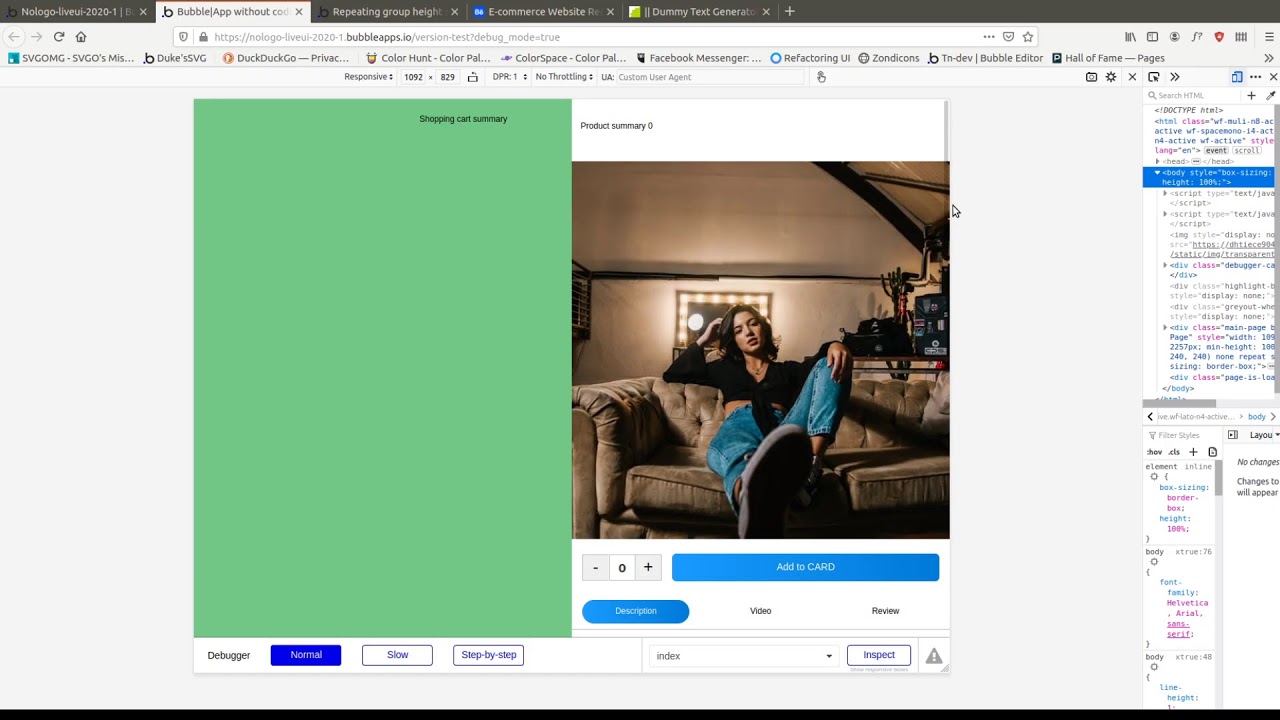
Task: Bookmark this page with star
Action: tap(1027, 37)
